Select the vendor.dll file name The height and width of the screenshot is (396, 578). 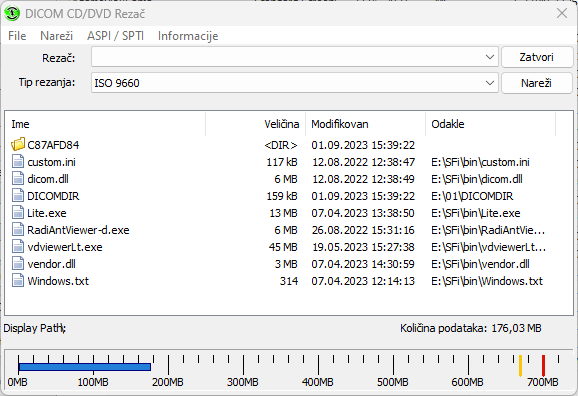point(51,264)
